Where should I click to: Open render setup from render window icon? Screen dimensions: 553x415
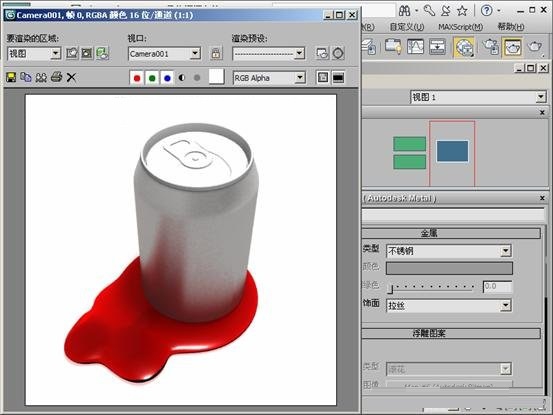[322, 53]
